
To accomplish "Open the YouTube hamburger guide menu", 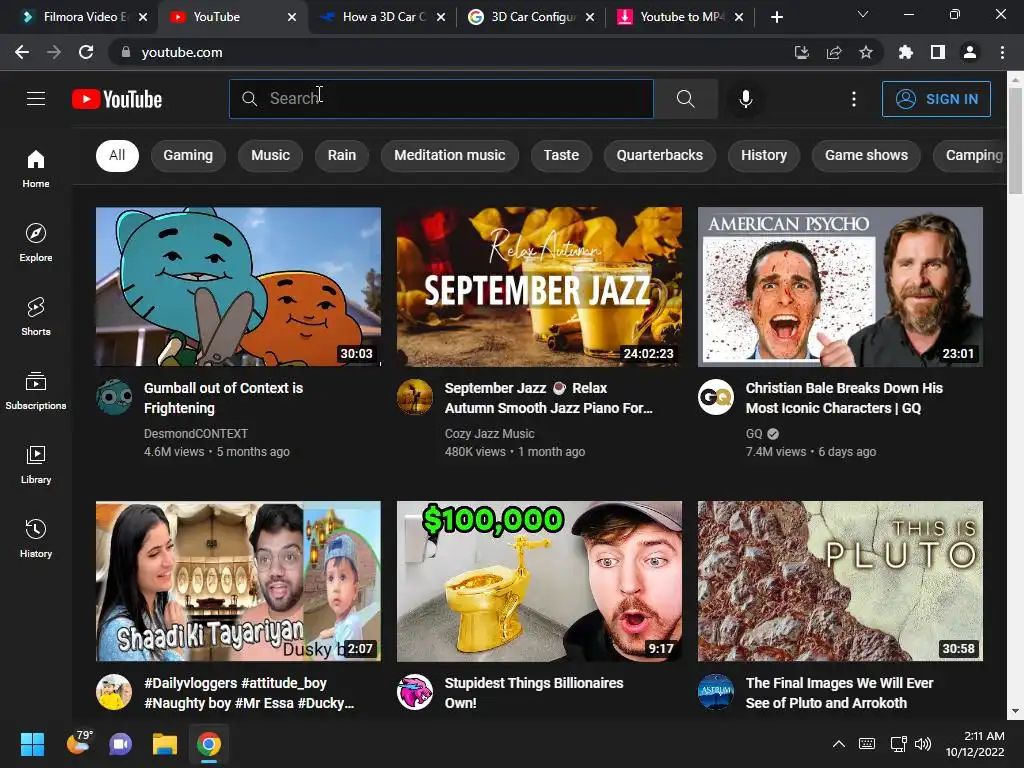I will (x=36, y=99).
